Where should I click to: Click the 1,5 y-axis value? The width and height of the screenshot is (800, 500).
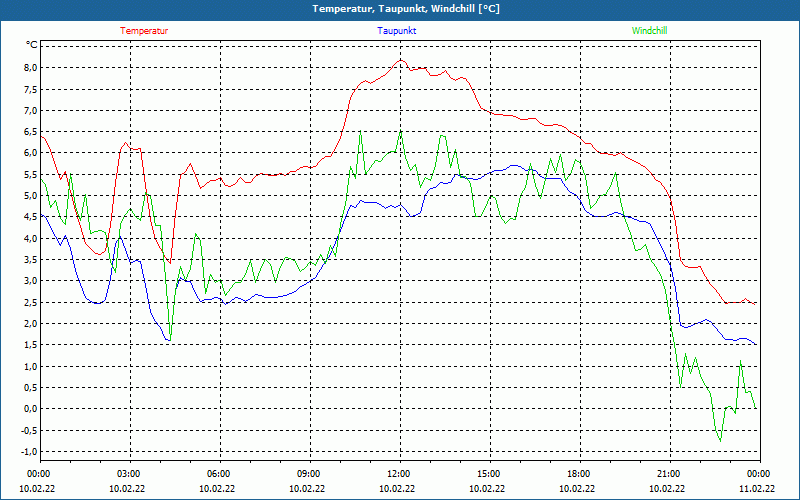pyautogui.click(x=31, y=345)
